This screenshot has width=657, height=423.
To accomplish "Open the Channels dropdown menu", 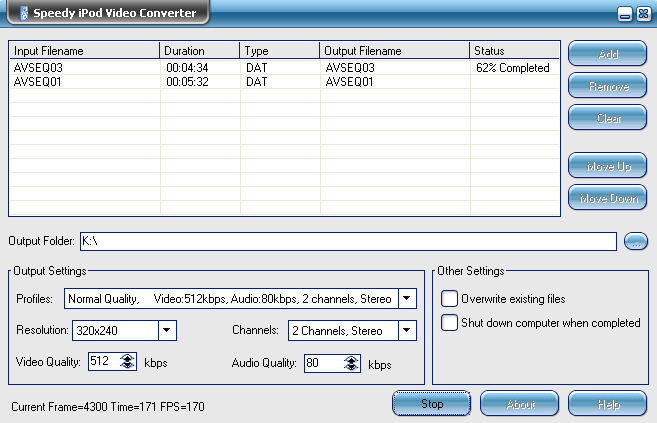I will pyautogui.click(x=406, y=330).
